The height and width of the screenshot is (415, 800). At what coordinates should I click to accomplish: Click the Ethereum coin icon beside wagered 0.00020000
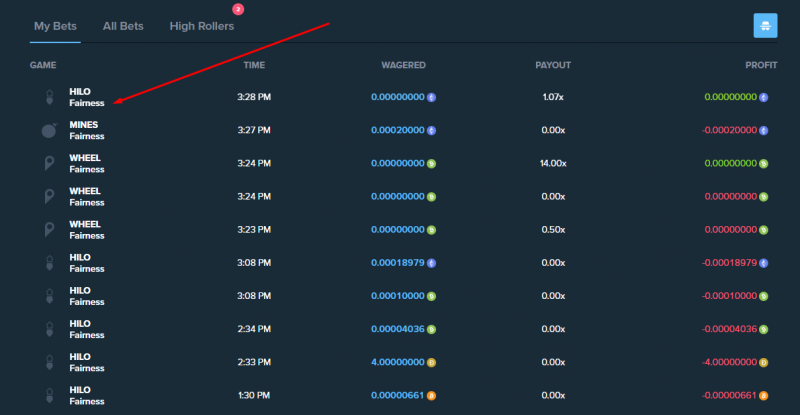tap(431, 130)
